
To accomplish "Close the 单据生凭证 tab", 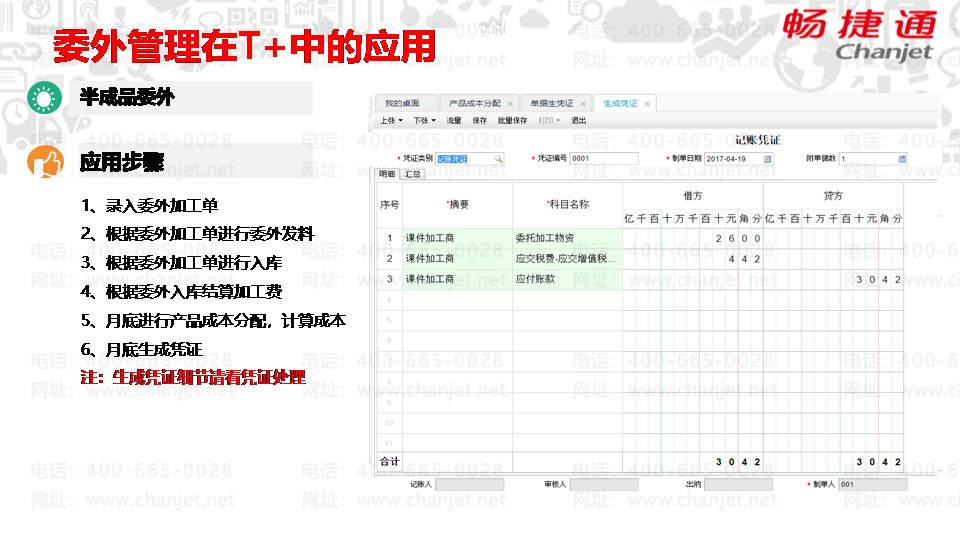I will pyautogui.click(x=583, y=104).
